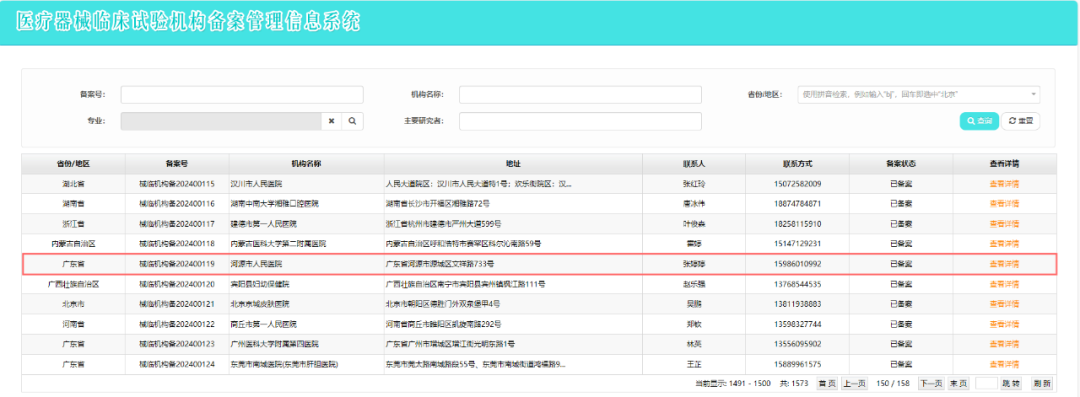Click the greyed 专业 text field

(x=221, y=121)
